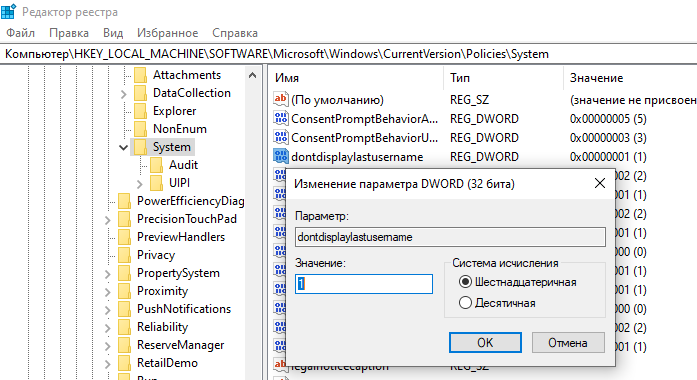Image resolution: width=697 pixels, height=380 pixels.
Task: Click the Privacy folder icon
Action: 124,255
